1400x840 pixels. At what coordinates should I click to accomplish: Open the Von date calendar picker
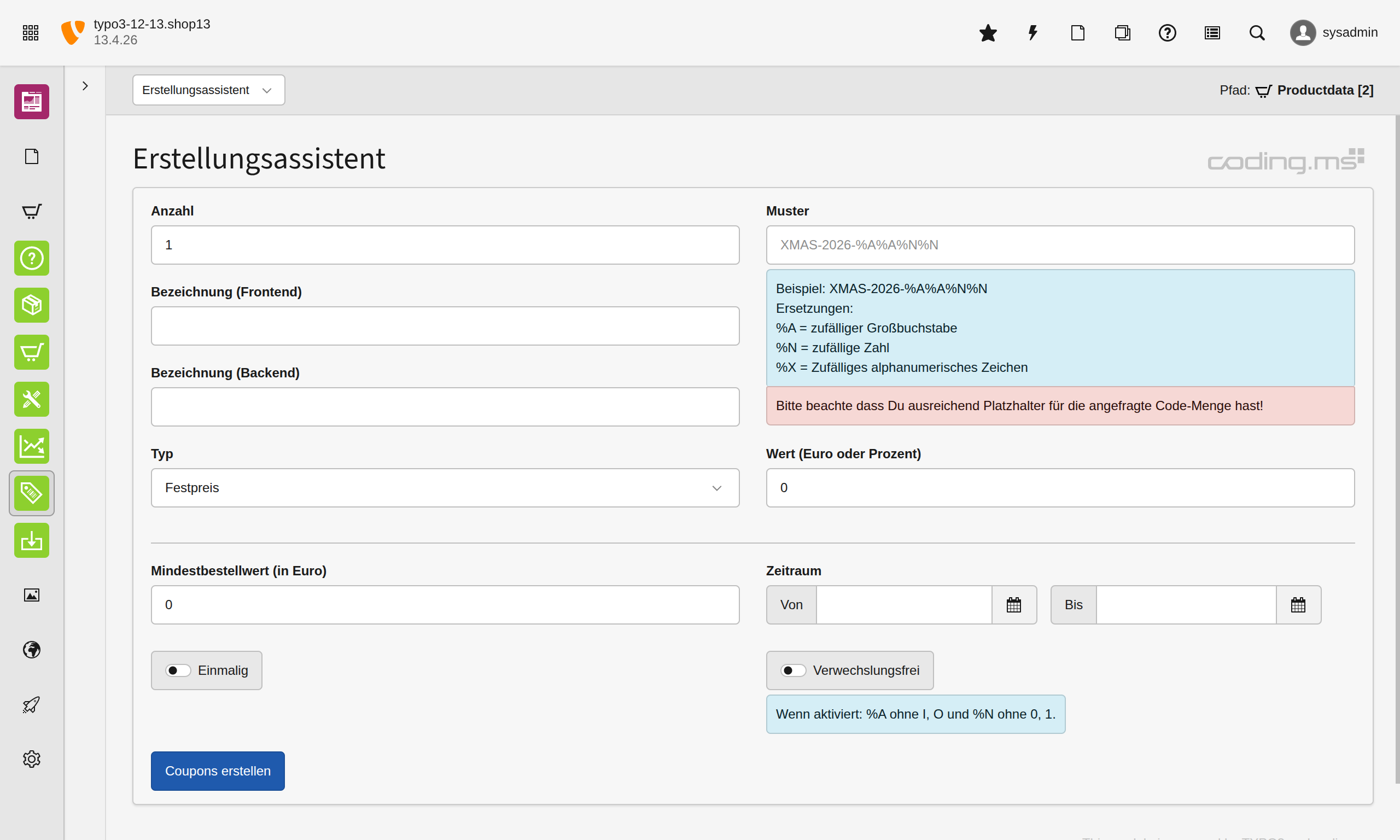click(x=1013, y=604)
